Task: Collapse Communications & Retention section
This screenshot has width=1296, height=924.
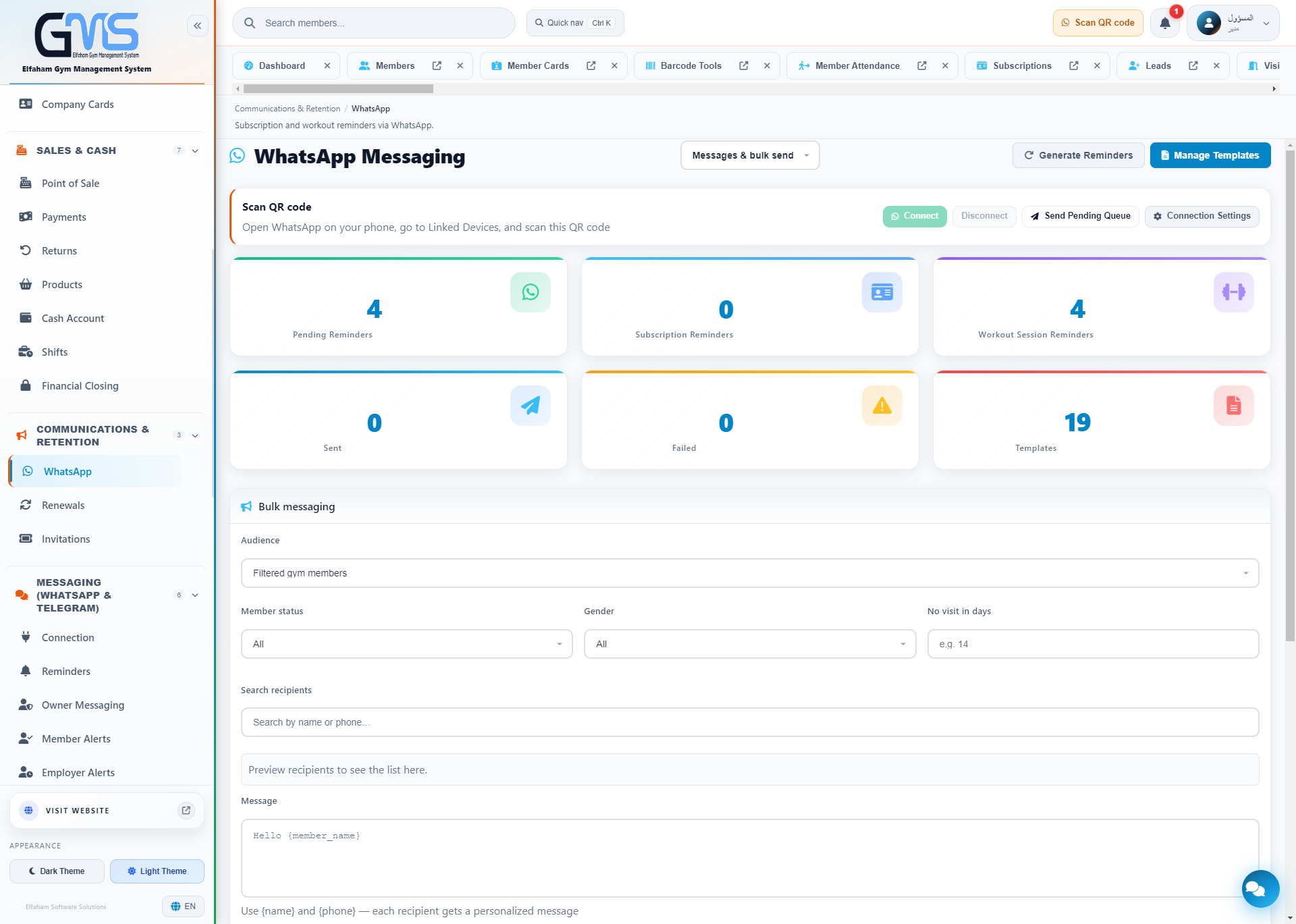Action: pos(195,435)
